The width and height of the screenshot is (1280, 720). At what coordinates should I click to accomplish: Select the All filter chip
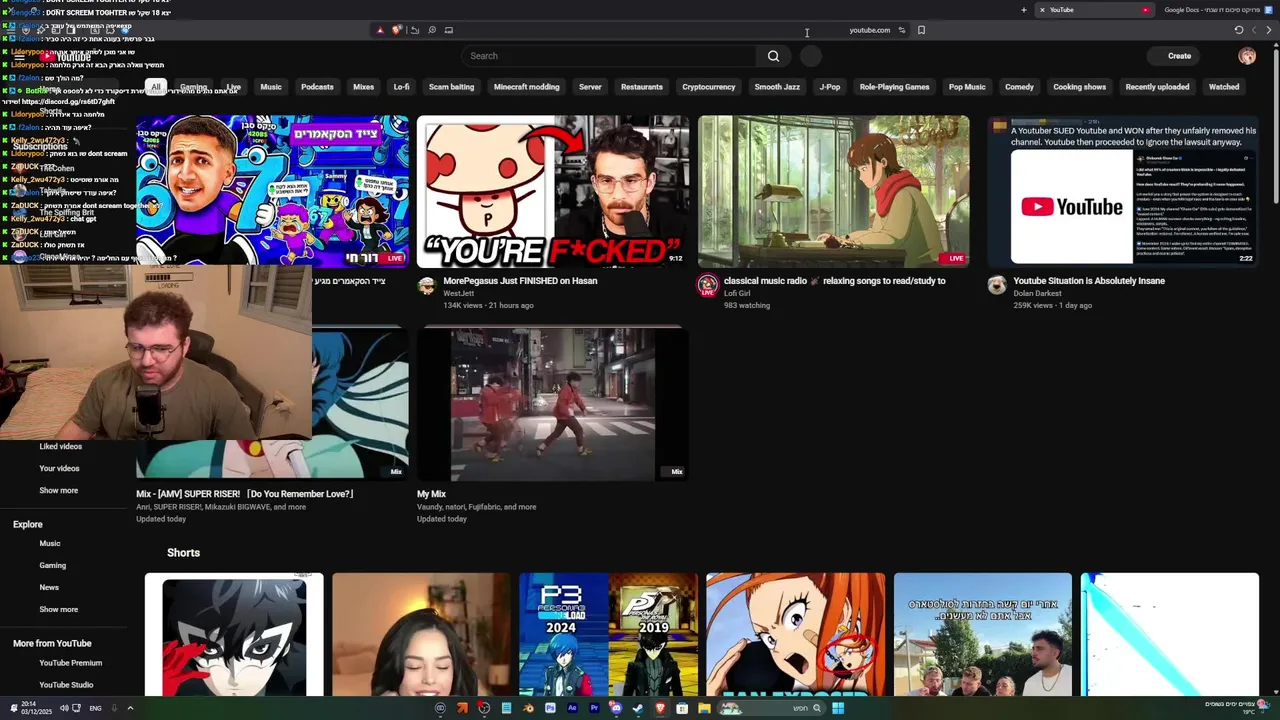[x=156, y=87]
